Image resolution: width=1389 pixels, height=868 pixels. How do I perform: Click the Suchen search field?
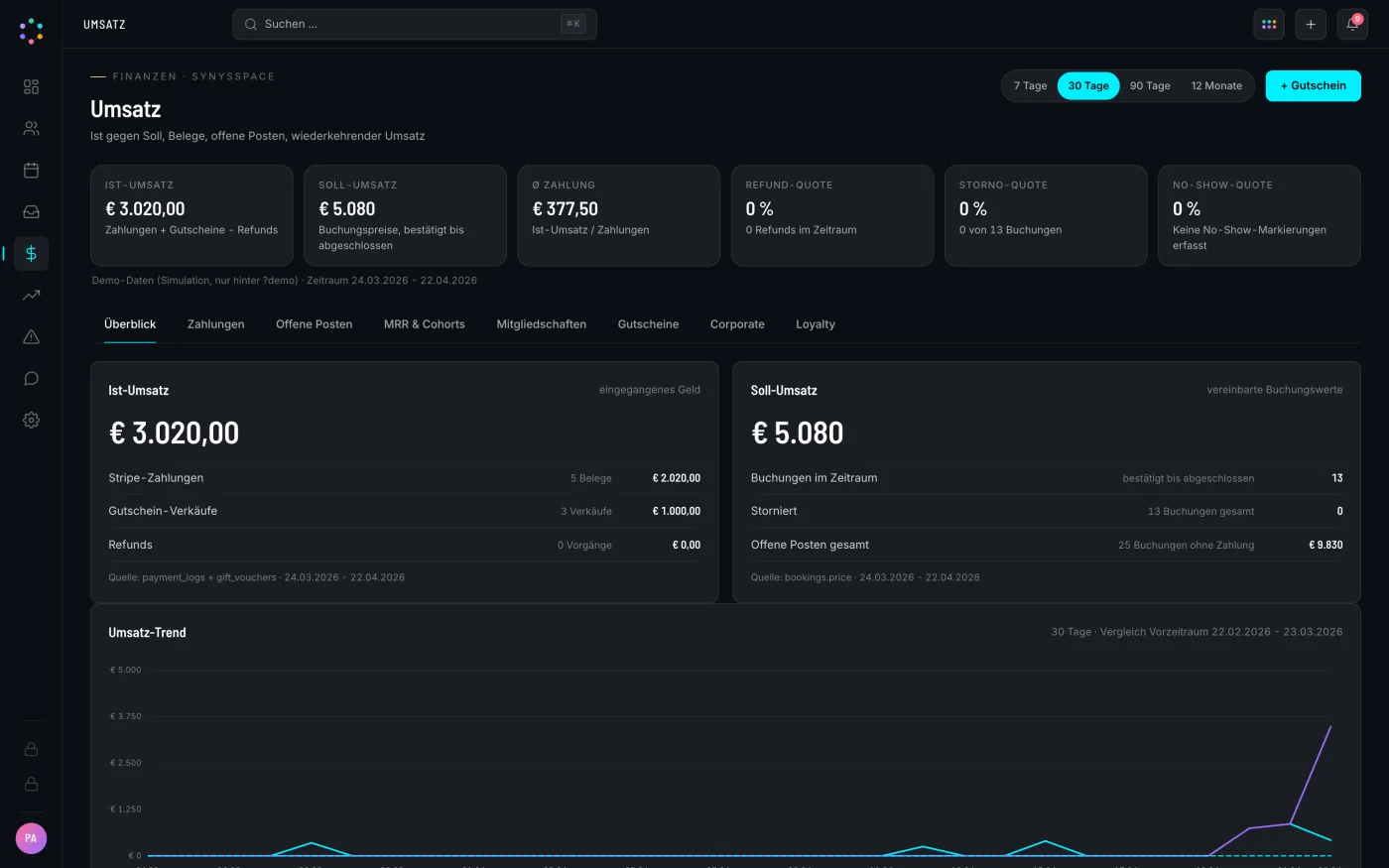pyautogui.click(x=415, y=25)
